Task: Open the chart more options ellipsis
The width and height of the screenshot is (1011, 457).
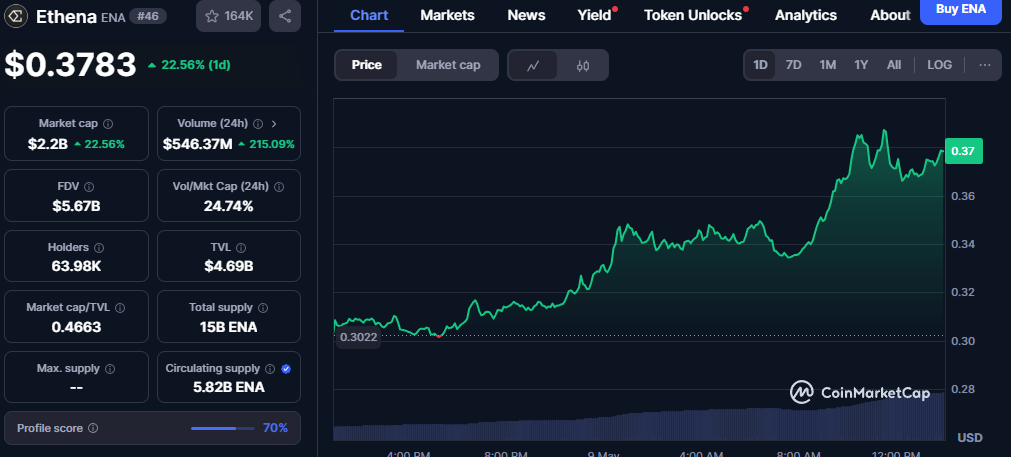Action: [x=985, y=64]
